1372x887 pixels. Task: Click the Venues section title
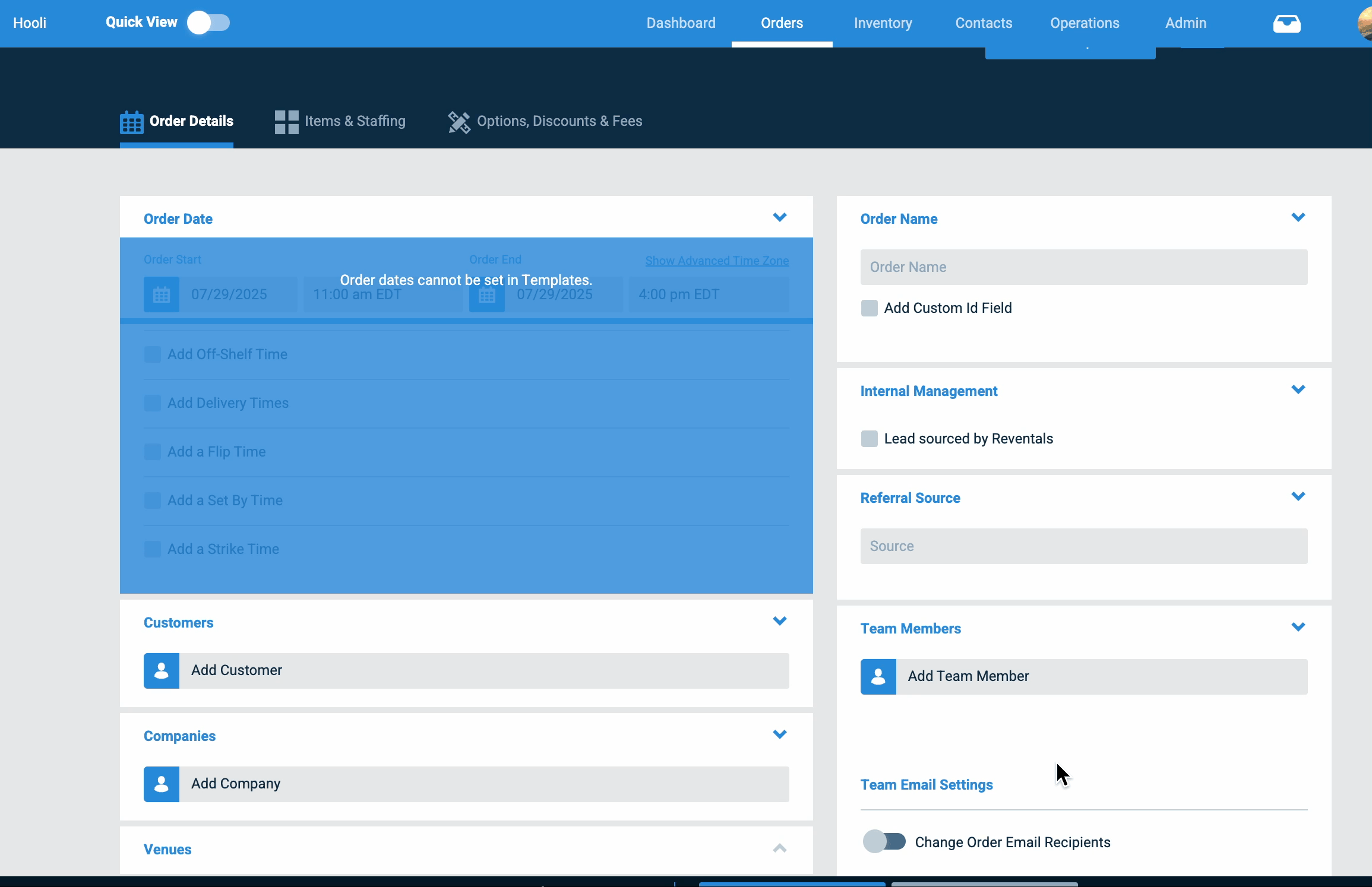click(167, 850)
